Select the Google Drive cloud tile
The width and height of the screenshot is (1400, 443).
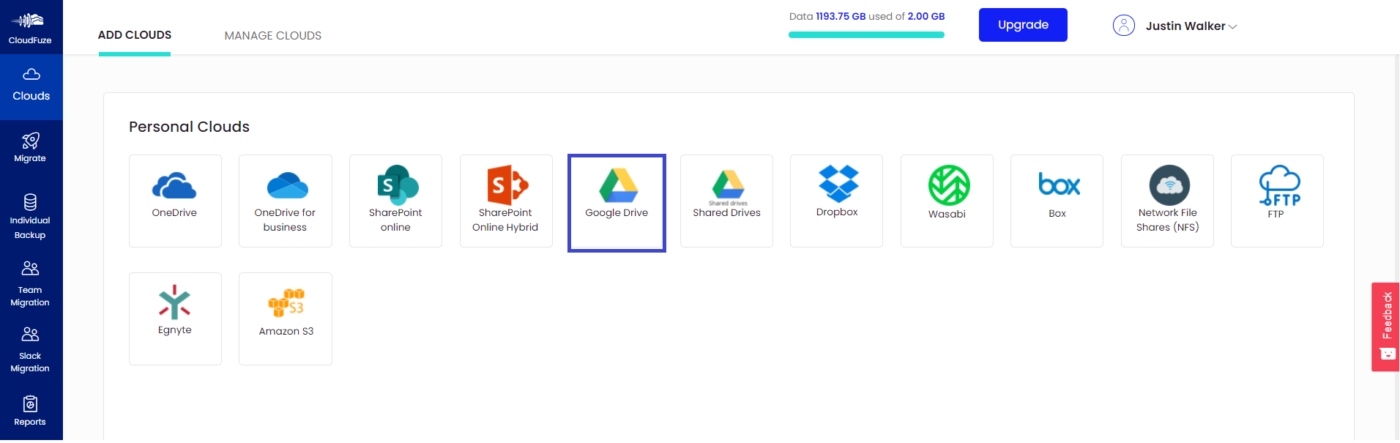coord(616,203)
